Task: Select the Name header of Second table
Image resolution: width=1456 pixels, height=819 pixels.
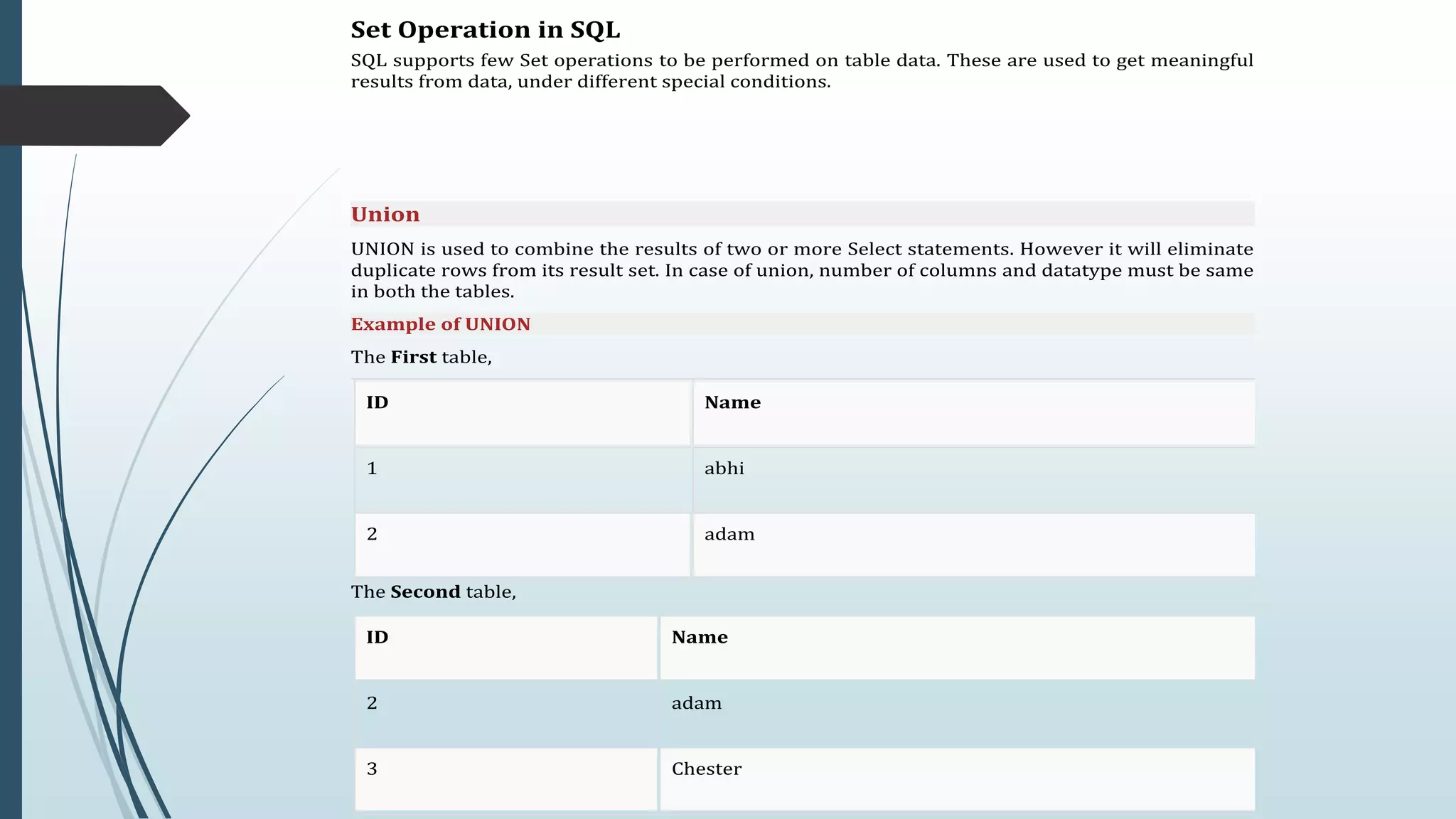Action: tap(958, 648)
